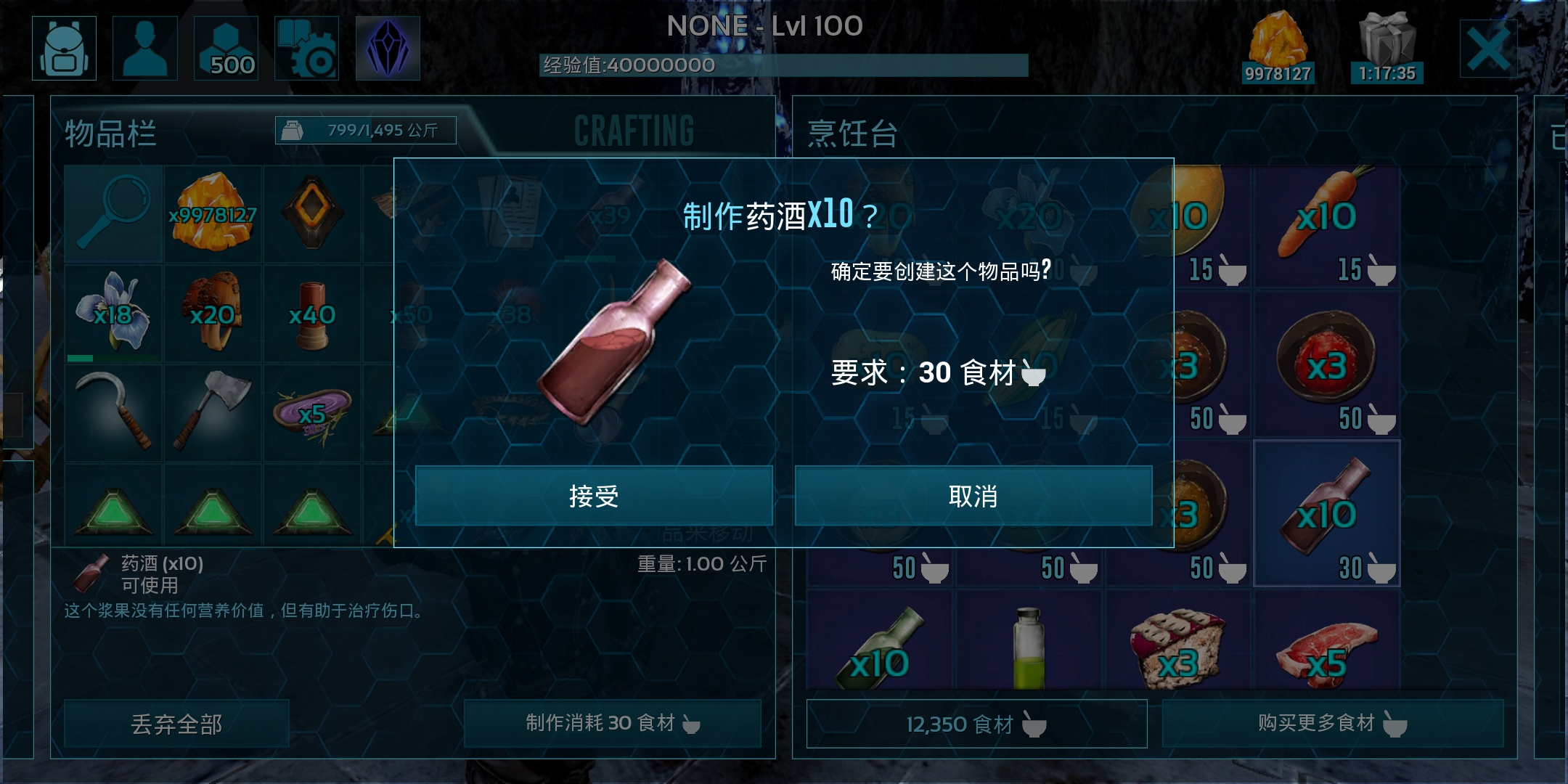Open the engram points icon showing 500
The height and width of the screenshot is (784, 1568).
coord(226,48)
